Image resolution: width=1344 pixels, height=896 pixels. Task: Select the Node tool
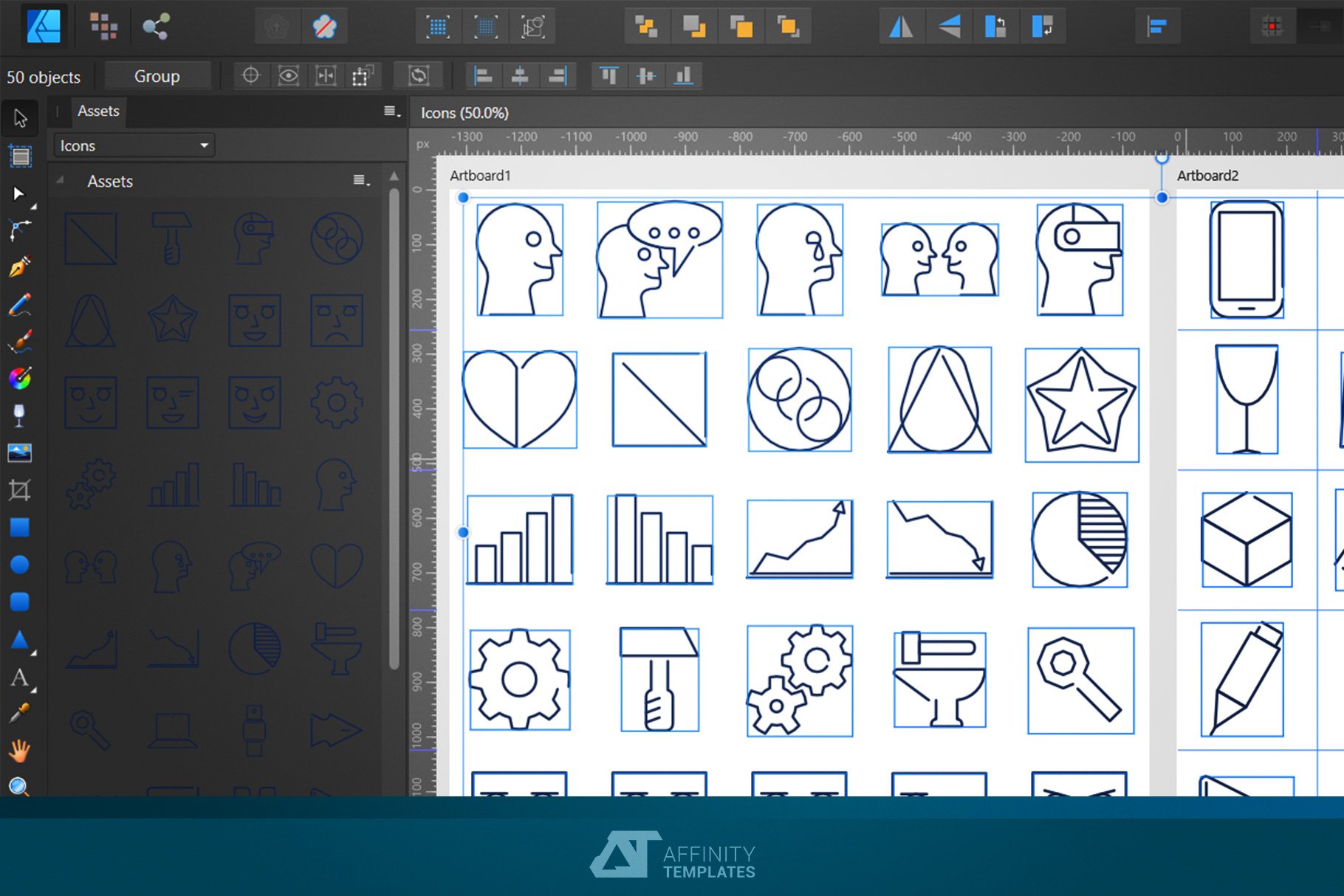(18, 194)
